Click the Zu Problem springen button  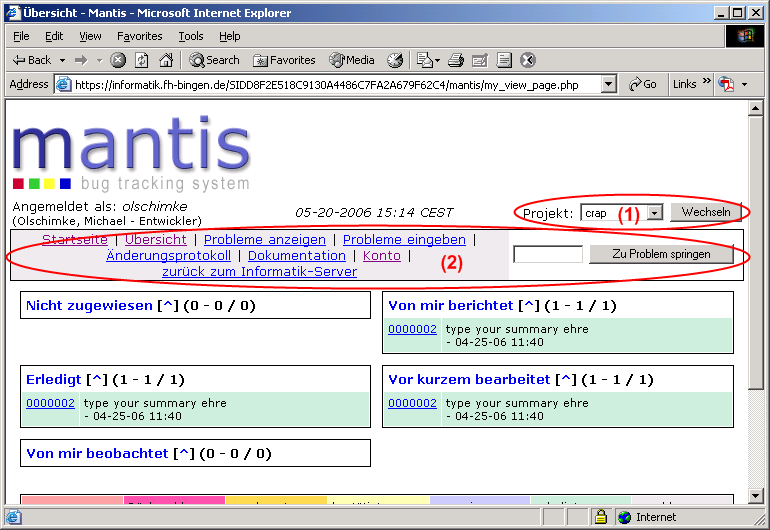pyautogui.click(x=661, y=254)
